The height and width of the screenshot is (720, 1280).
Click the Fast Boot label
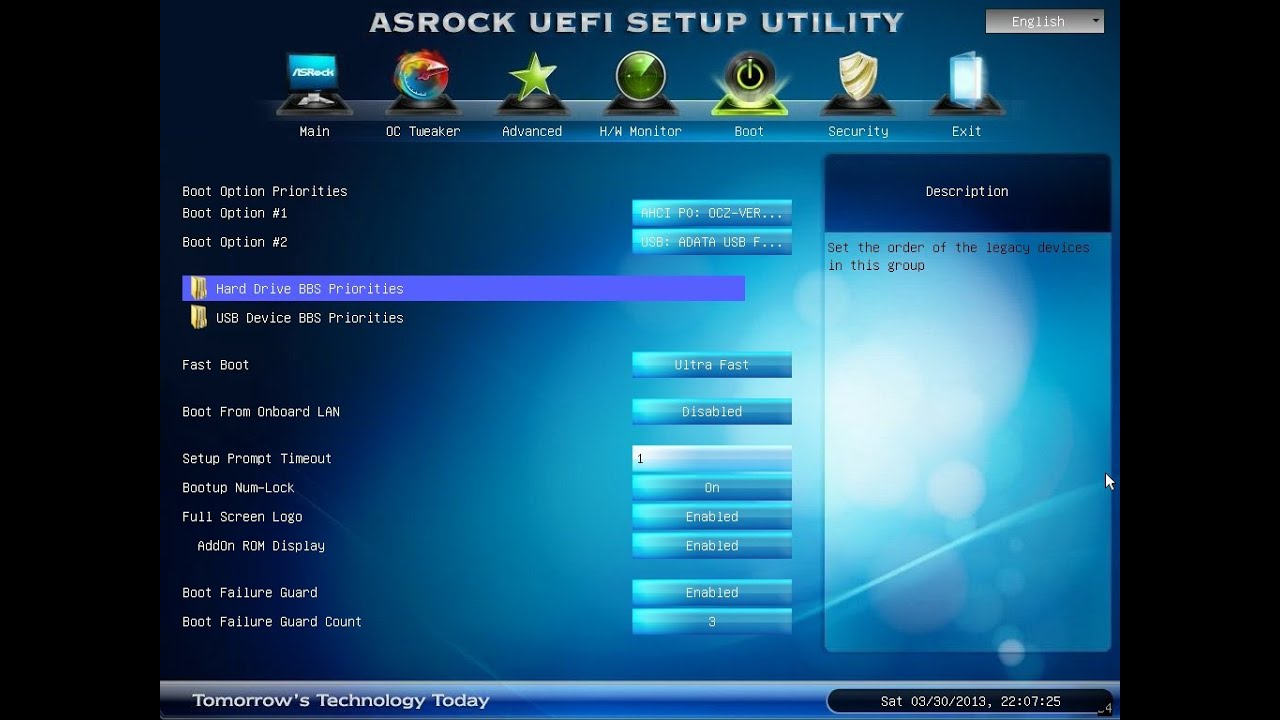click(216, 365)
